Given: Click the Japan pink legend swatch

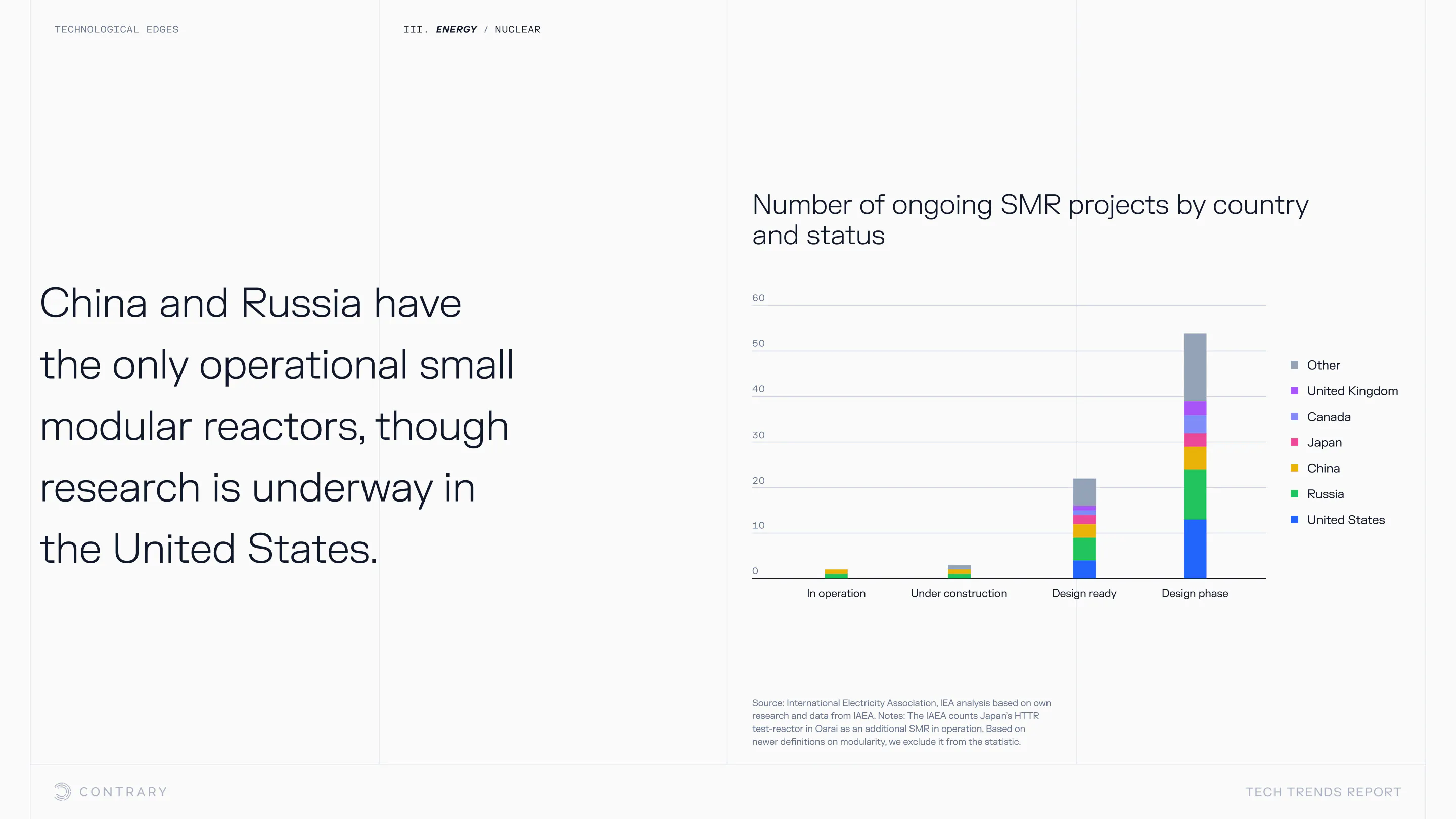Looking at the screenshot, I should 1294,442.
